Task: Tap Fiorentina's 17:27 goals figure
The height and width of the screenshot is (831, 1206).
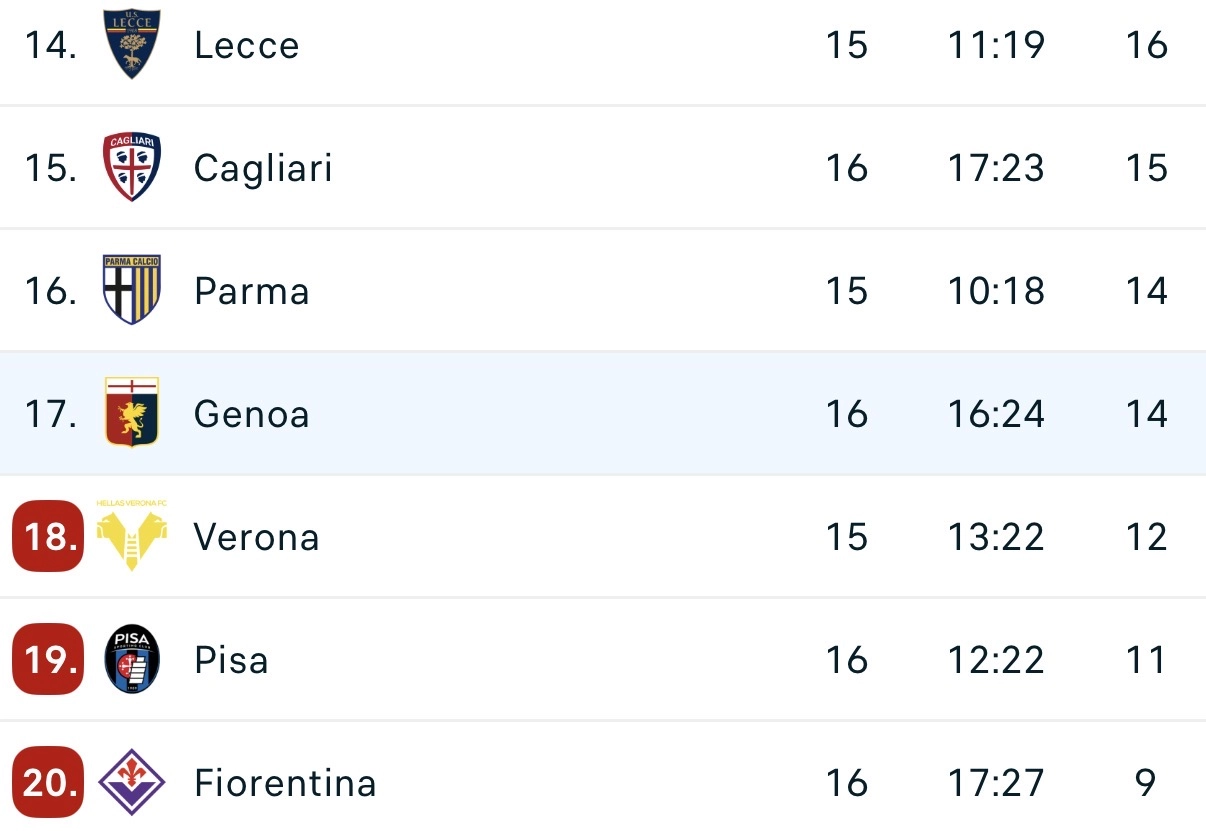Action: pos(995,783)
